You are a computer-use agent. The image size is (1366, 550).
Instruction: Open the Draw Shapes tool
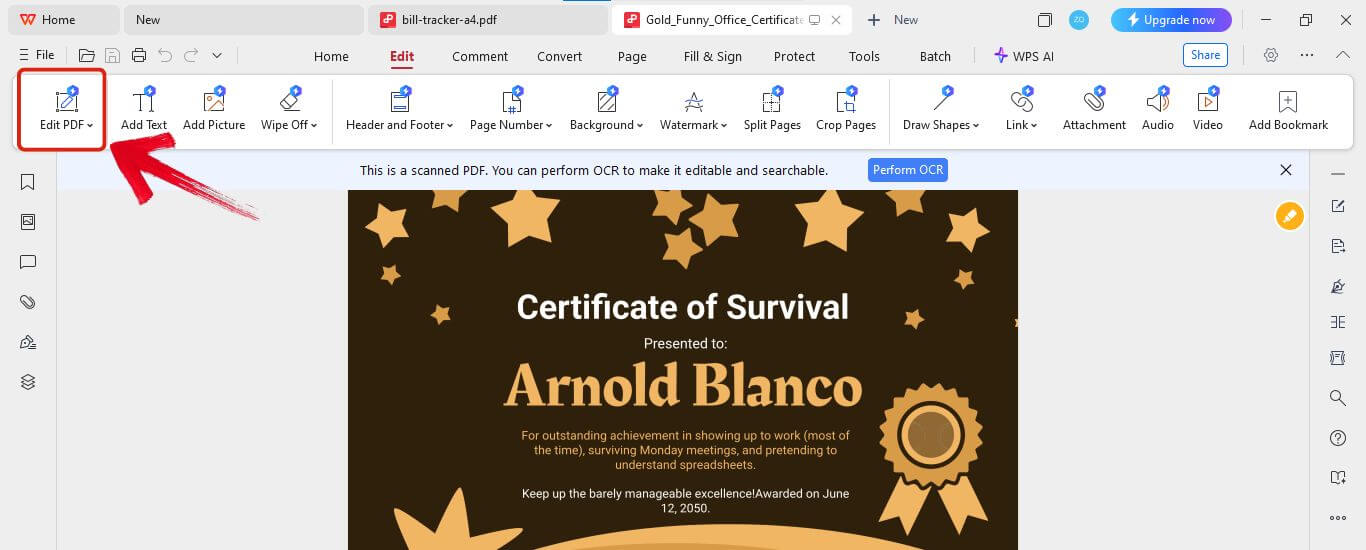tap(941, 109)
